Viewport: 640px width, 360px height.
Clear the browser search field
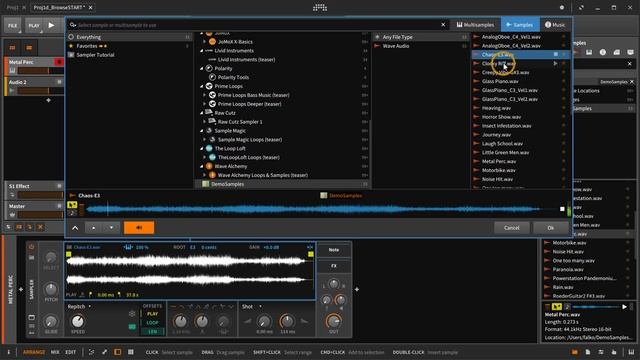click(443, 25)
